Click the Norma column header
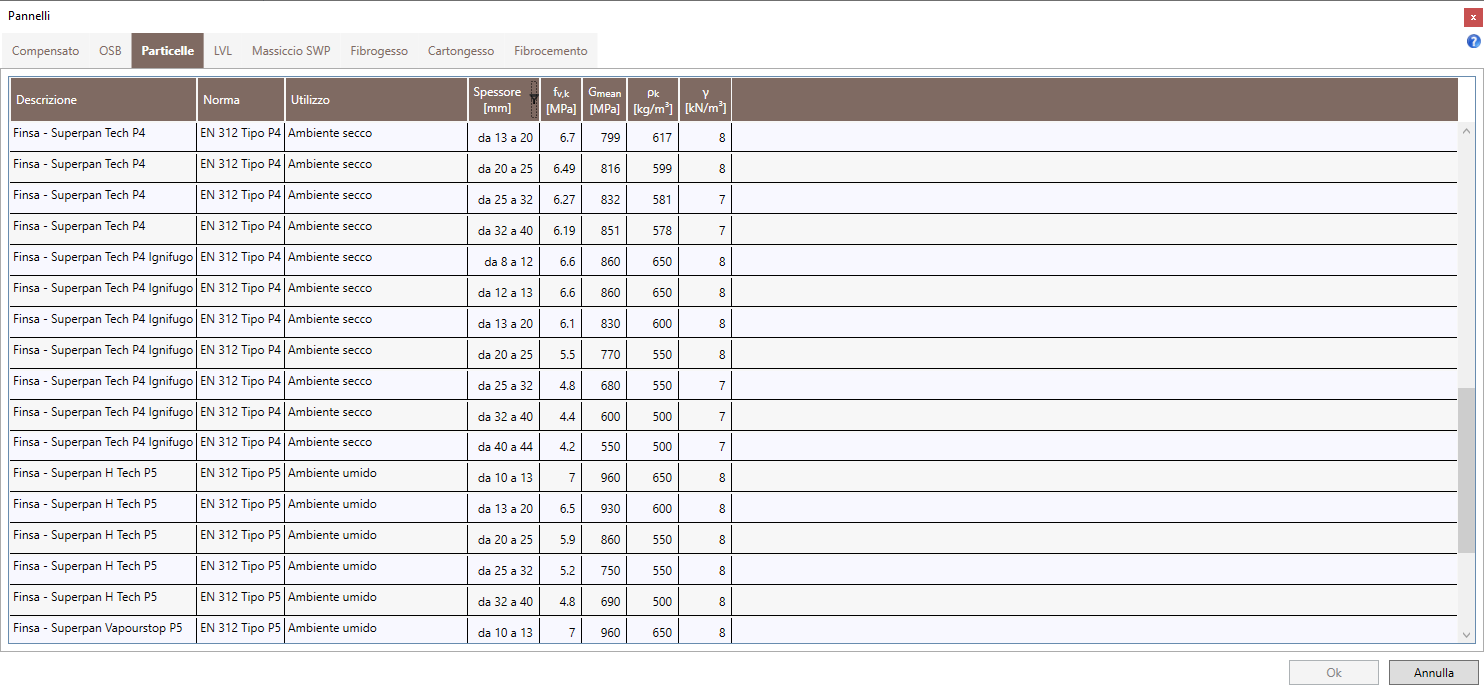 pos(241,100)
